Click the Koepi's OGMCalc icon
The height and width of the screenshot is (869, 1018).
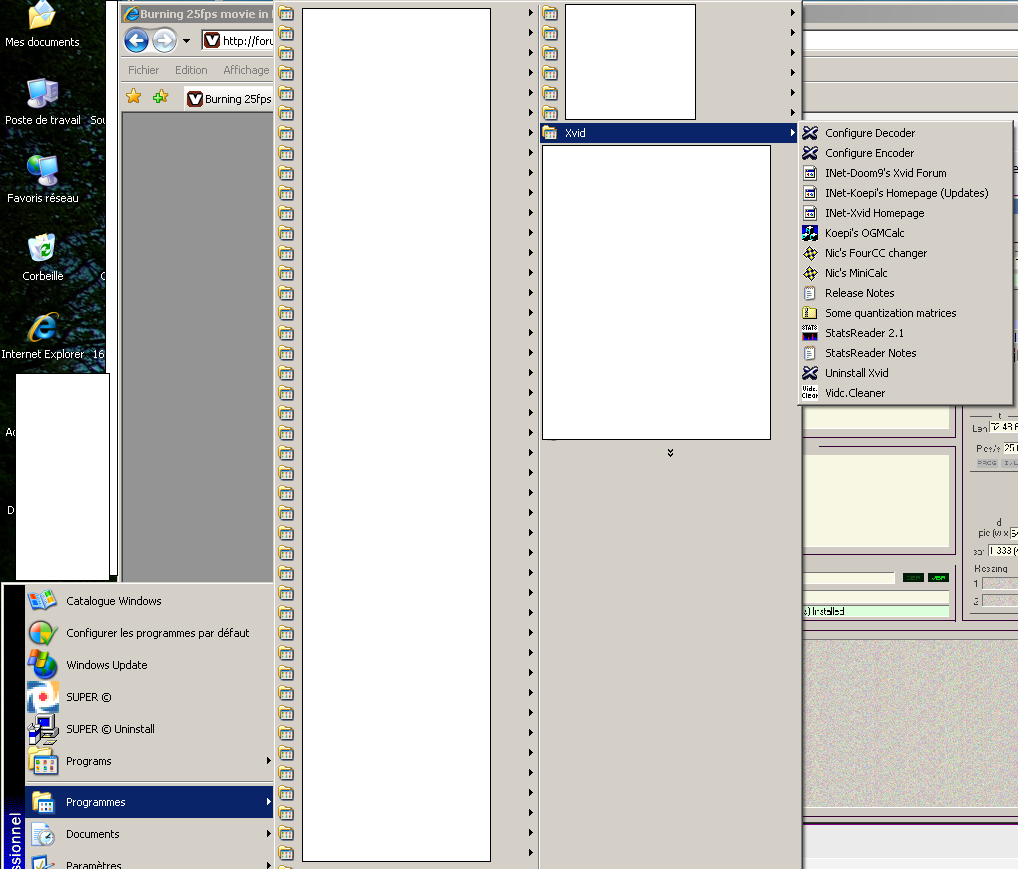coord(810,233)
